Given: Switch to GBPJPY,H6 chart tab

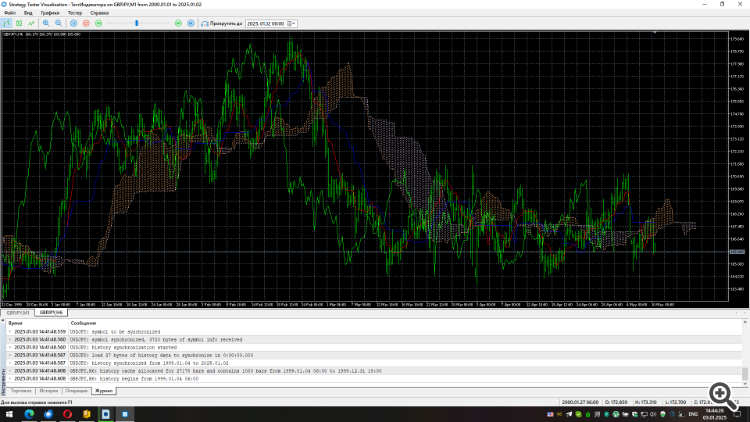Looking at the screenshot, I should 51,312.
